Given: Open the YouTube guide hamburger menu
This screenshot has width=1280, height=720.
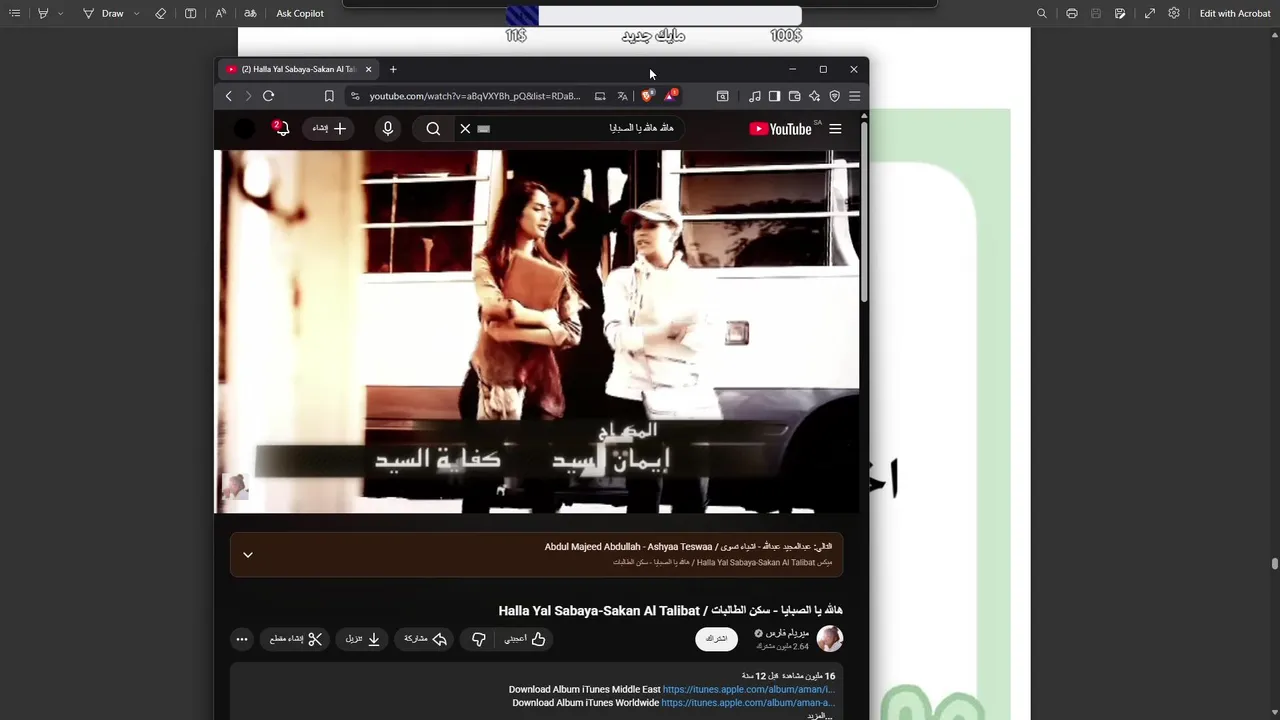Looking at the screenshot, I should pos(835,128).
